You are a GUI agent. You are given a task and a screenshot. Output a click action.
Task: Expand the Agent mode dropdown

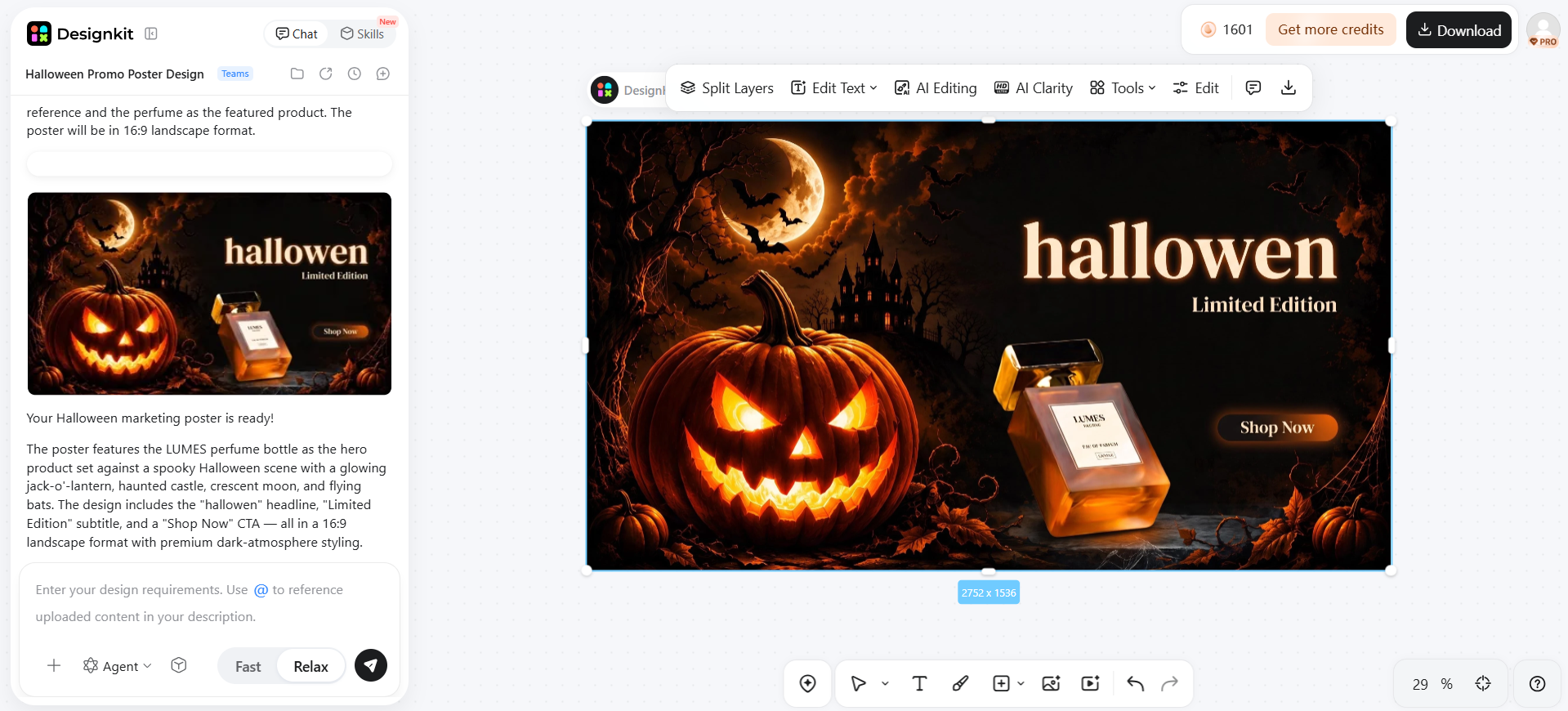[x=118, y=666]
